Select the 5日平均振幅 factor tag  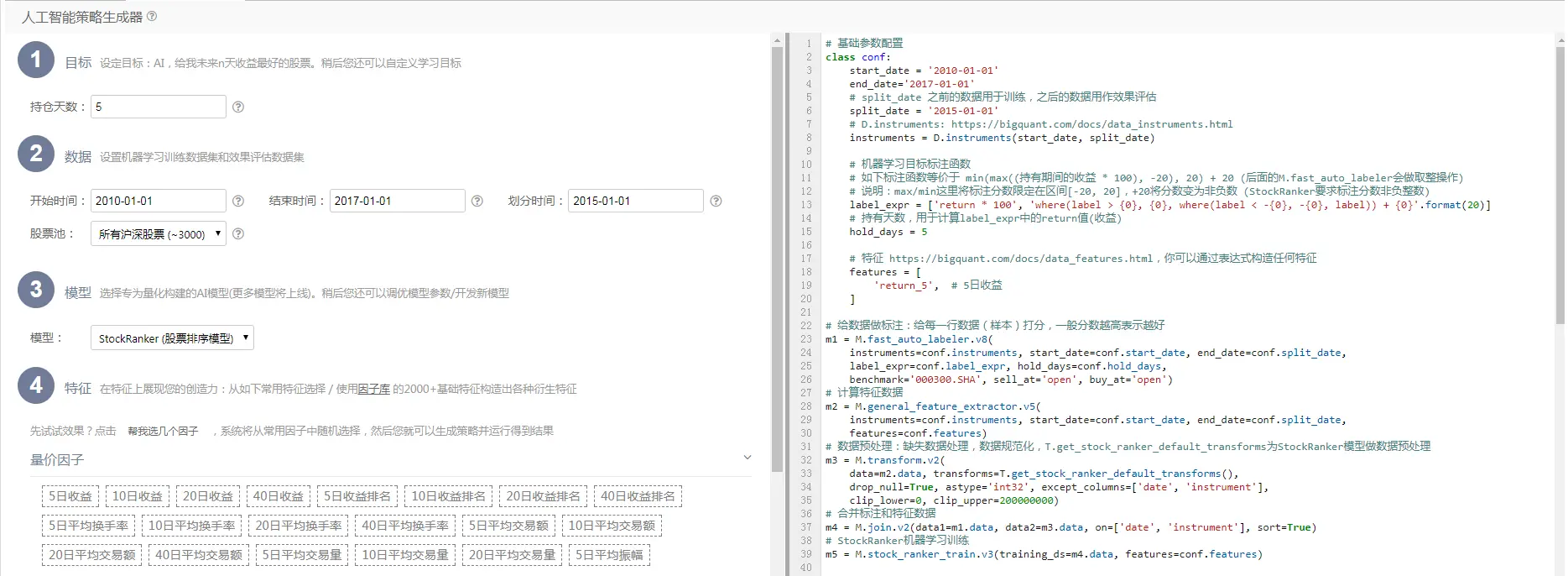coord(609,555)
